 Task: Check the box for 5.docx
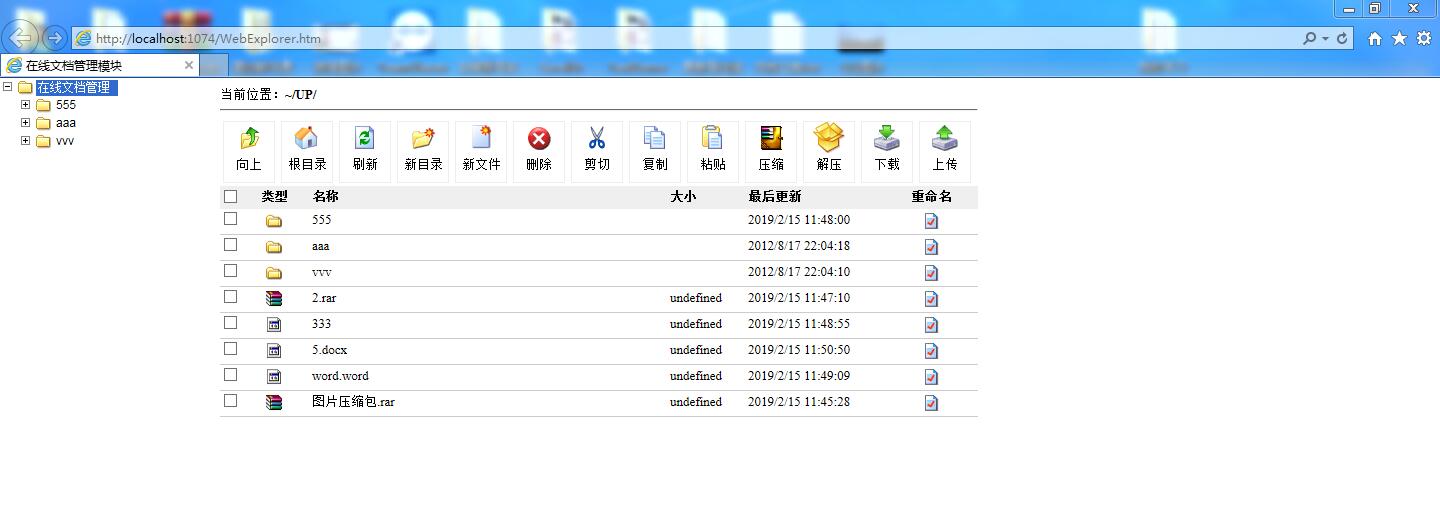[x=231, y=349]
